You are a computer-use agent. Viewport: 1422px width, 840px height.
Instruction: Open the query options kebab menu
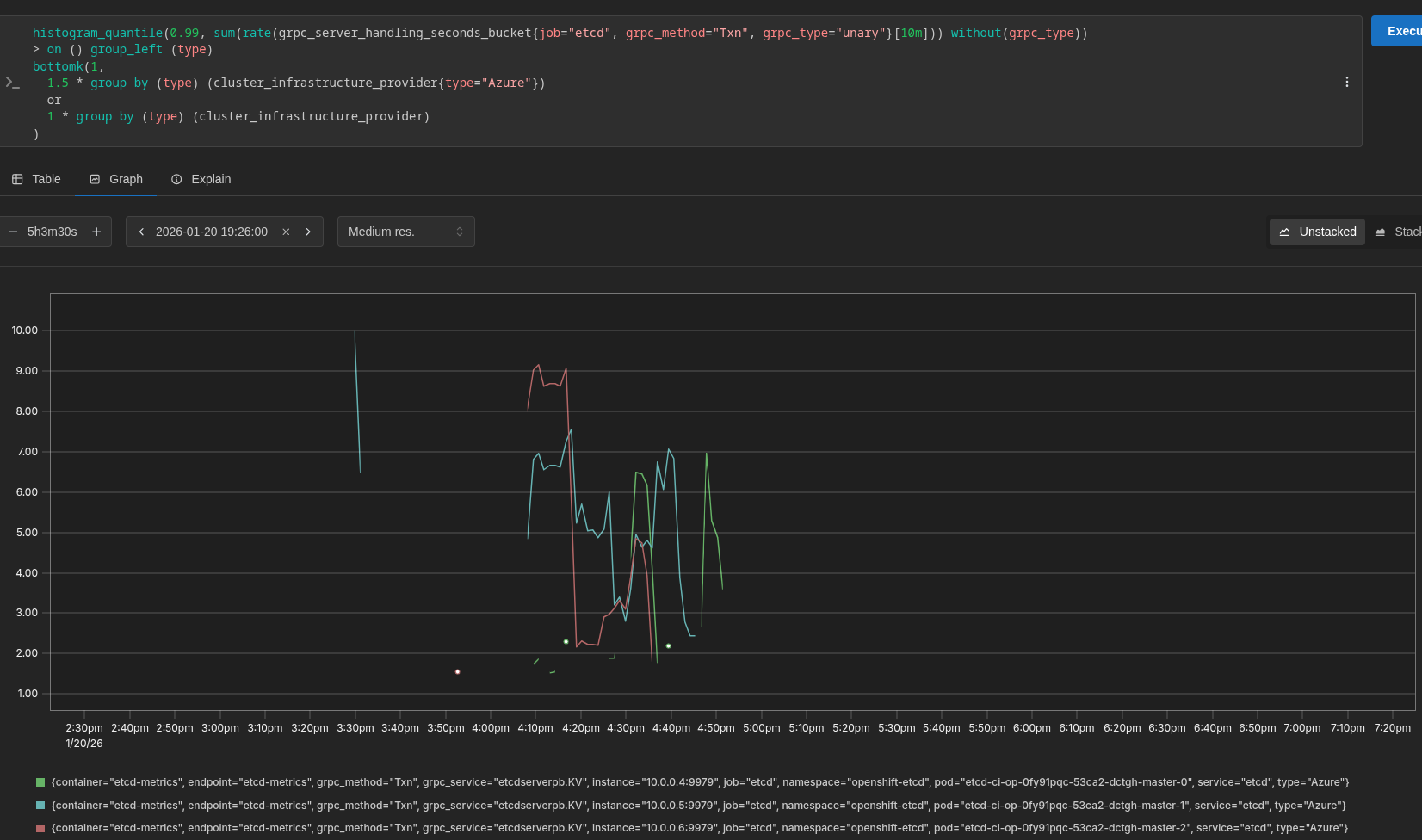click(x=1346, y=82)
